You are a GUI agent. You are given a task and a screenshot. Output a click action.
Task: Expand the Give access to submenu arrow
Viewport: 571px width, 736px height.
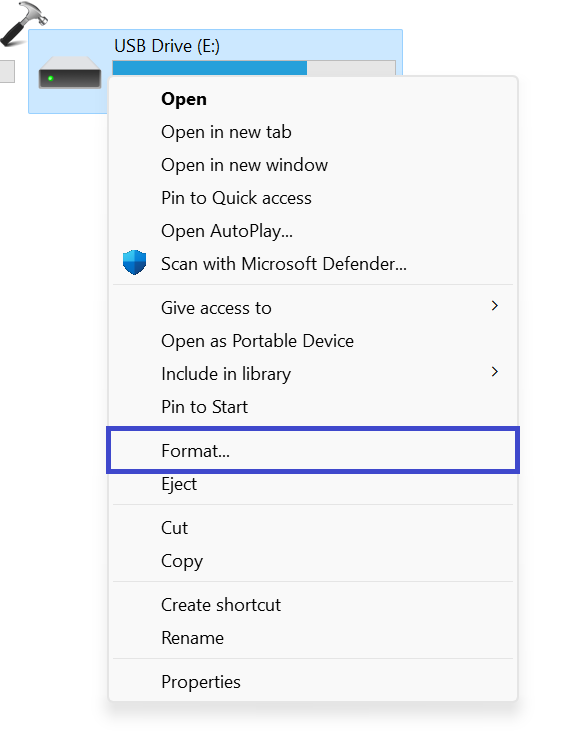[494, 306]
